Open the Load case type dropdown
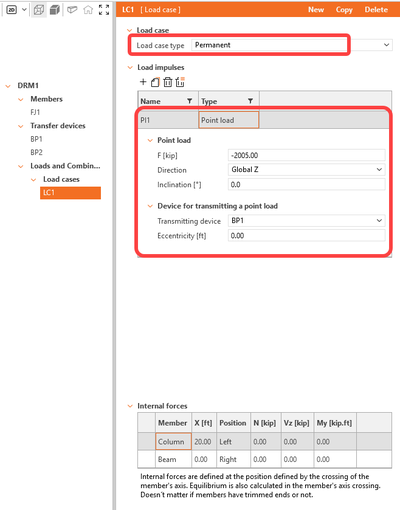 tap(386, 45)
